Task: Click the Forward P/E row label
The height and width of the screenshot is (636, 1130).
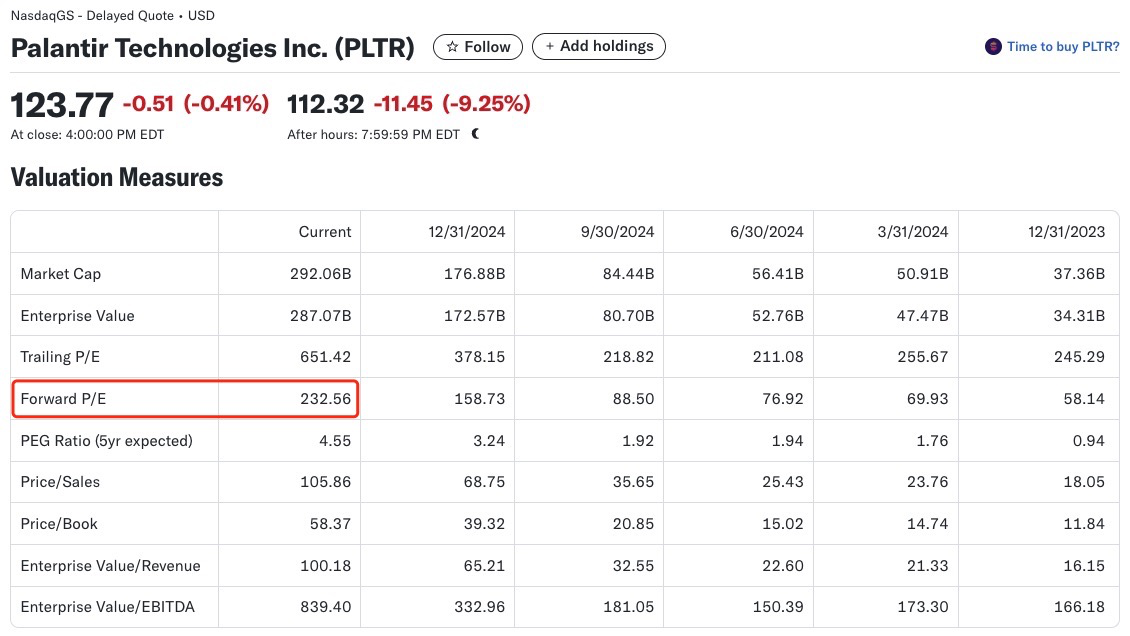Action: (63, 399)
